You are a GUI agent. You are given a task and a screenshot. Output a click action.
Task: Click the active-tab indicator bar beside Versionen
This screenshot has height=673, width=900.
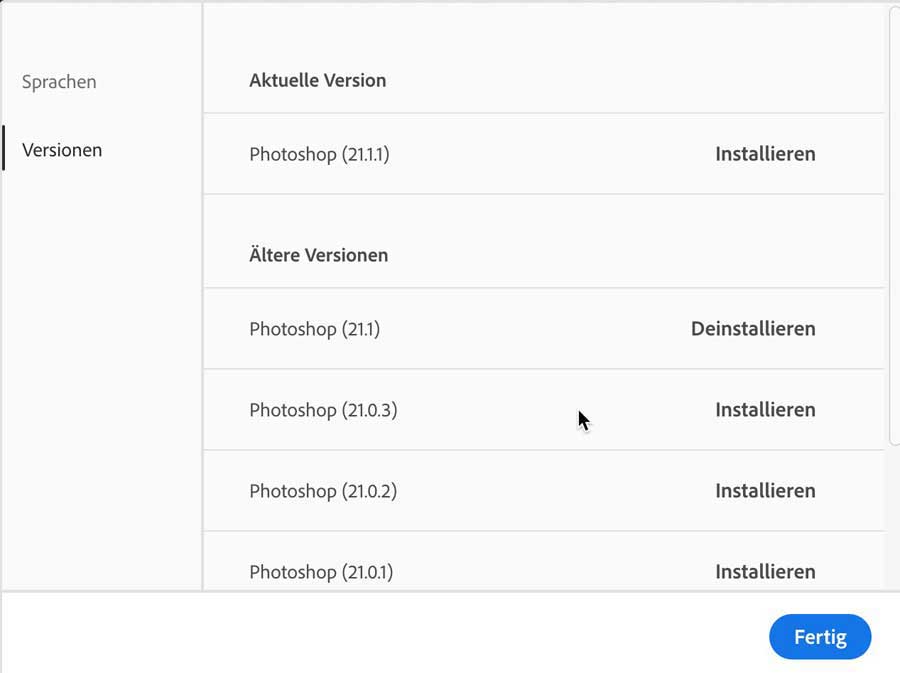(x=3, y=149)
